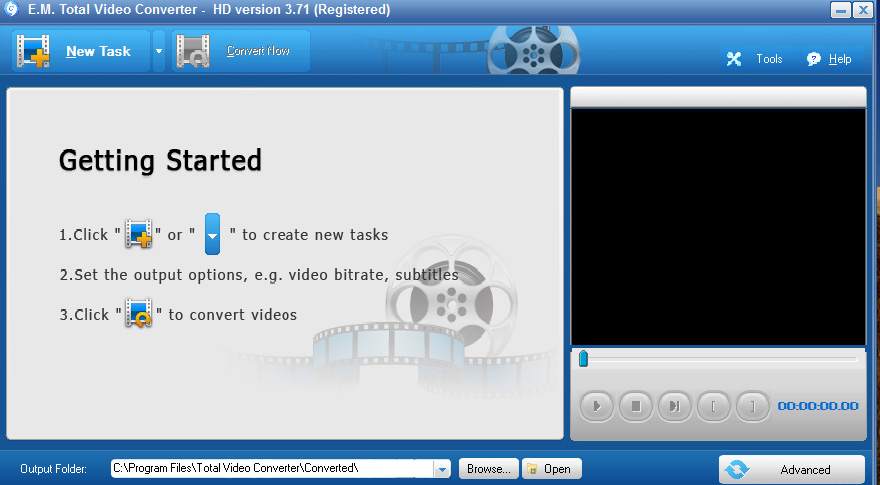Step to the next frame in preview
The image size is (880, 485).
click(675, 406)
